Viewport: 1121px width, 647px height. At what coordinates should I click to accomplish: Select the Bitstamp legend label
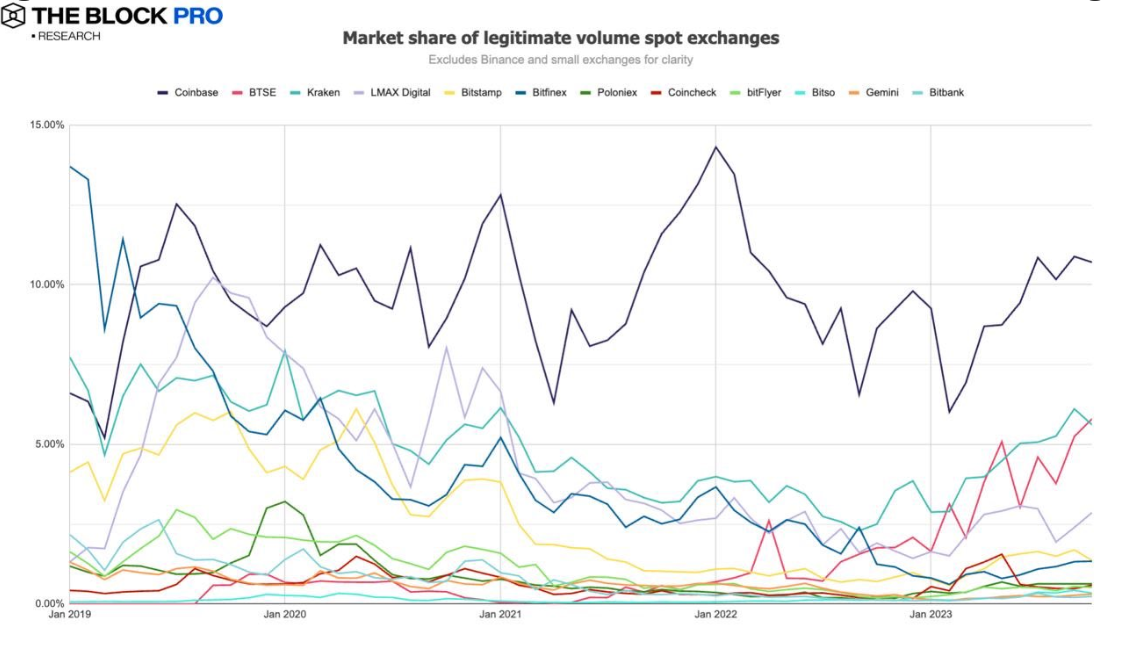(x=481, y=92)
